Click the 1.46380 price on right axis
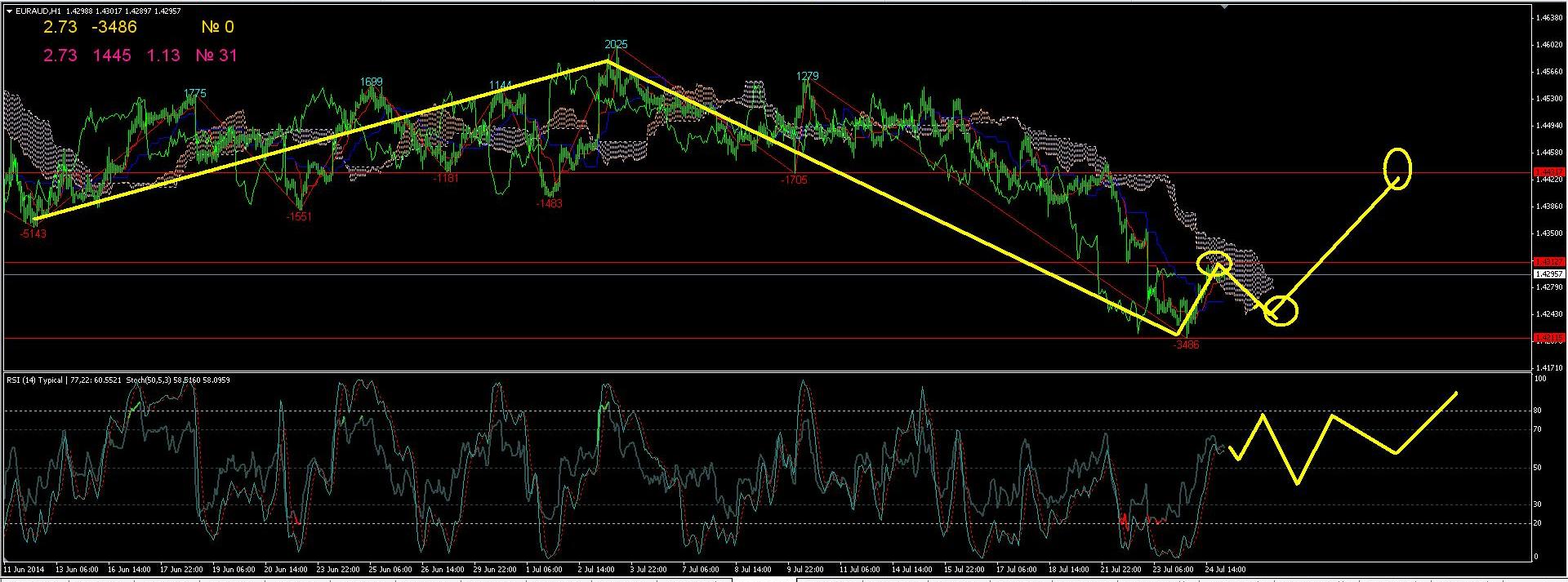The width and height of the screenshot is (1568, 582). 1549,18
